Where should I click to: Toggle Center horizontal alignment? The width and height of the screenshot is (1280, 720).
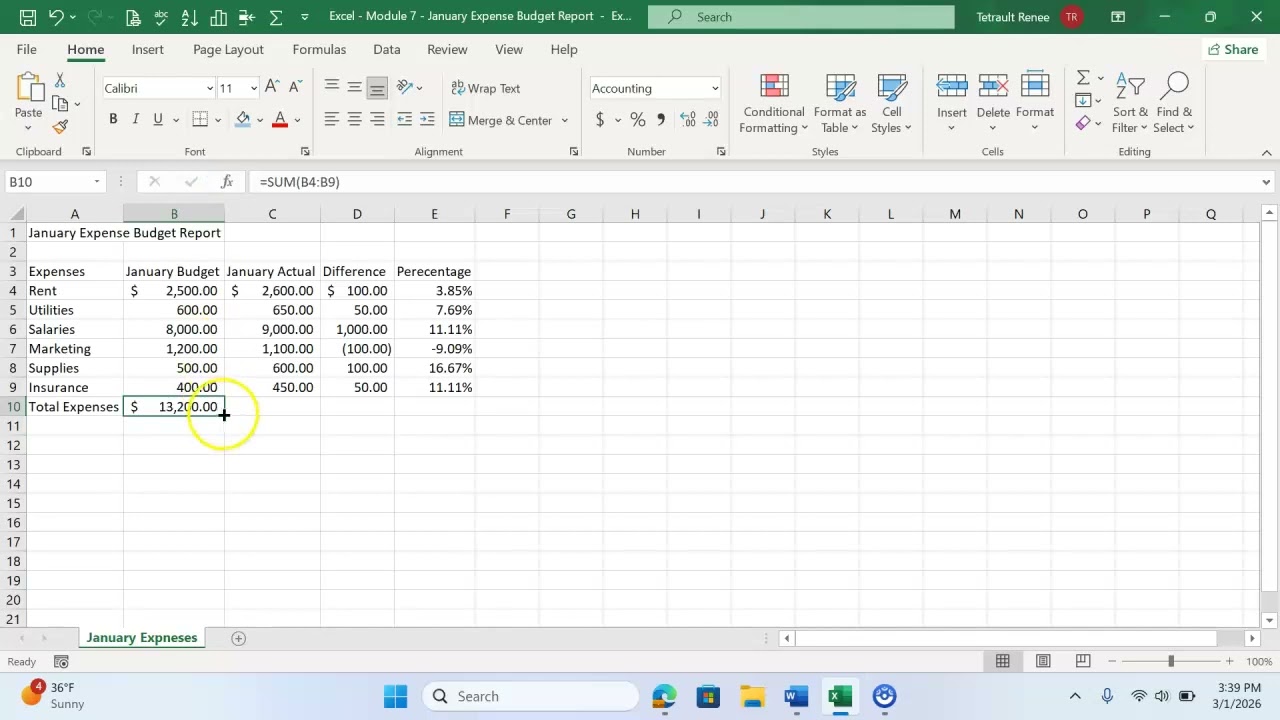(x=354, y=120)
